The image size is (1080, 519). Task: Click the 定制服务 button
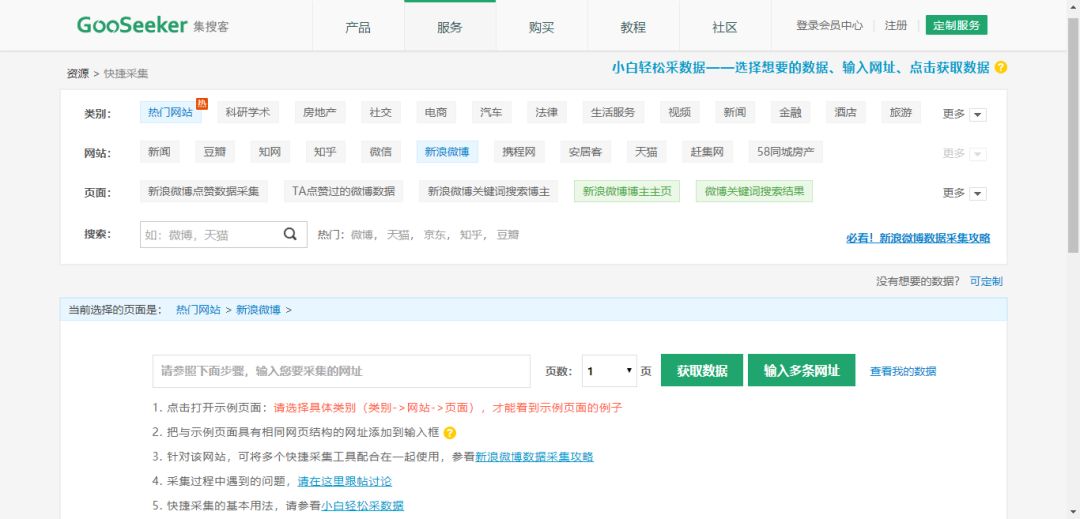[x=956, y=25]
